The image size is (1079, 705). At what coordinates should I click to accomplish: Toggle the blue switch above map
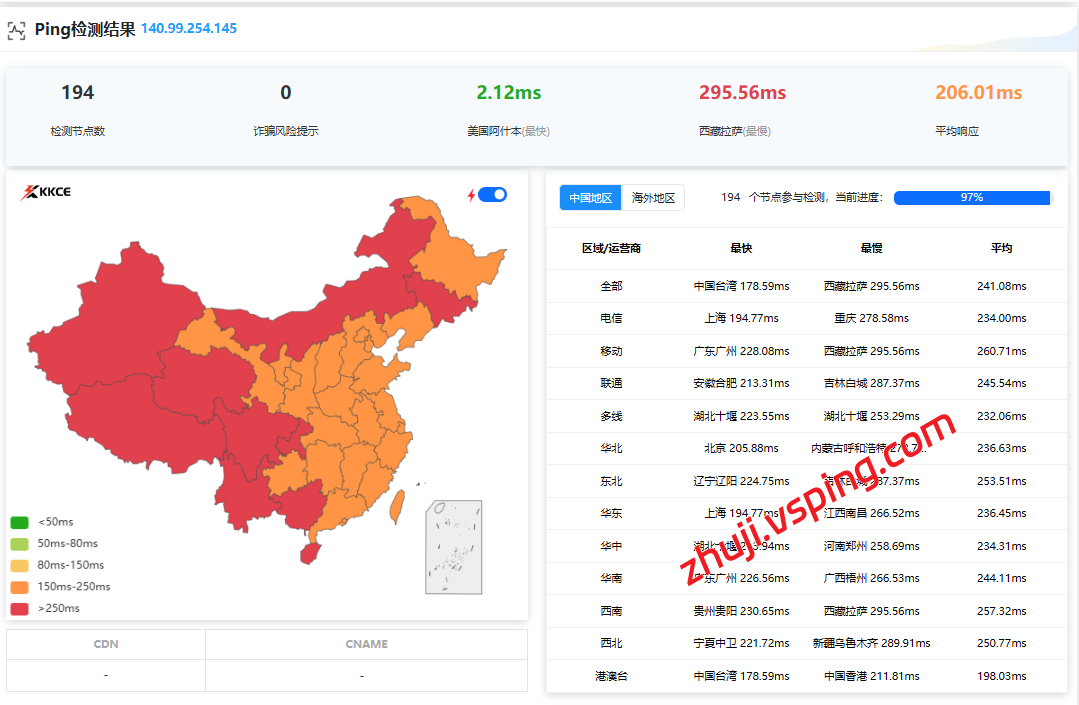[x=493, y=195]
